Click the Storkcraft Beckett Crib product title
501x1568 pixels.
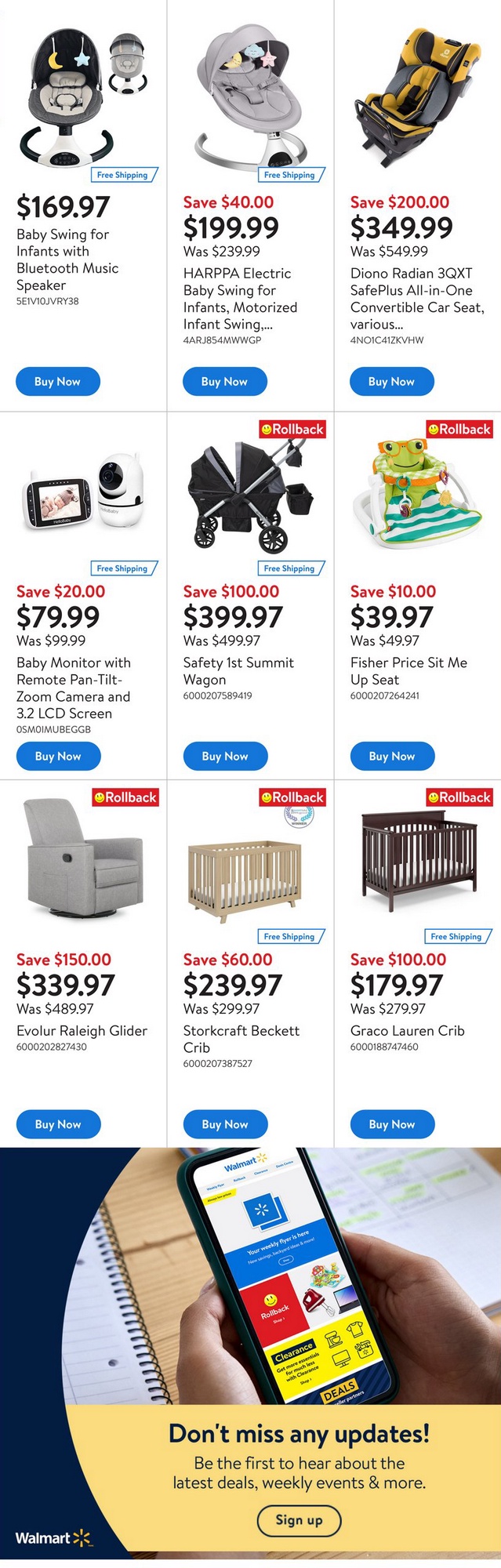(241, 1039)
